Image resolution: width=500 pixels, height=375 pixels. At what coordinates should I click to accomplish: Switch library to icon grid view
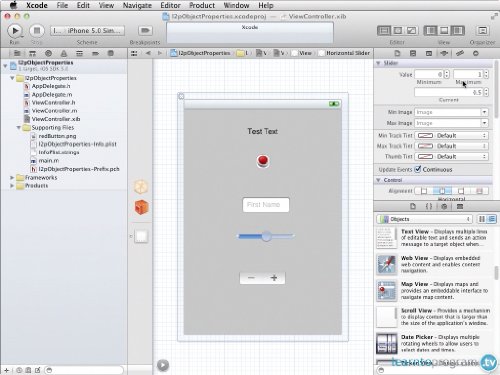tap(482, 219)
